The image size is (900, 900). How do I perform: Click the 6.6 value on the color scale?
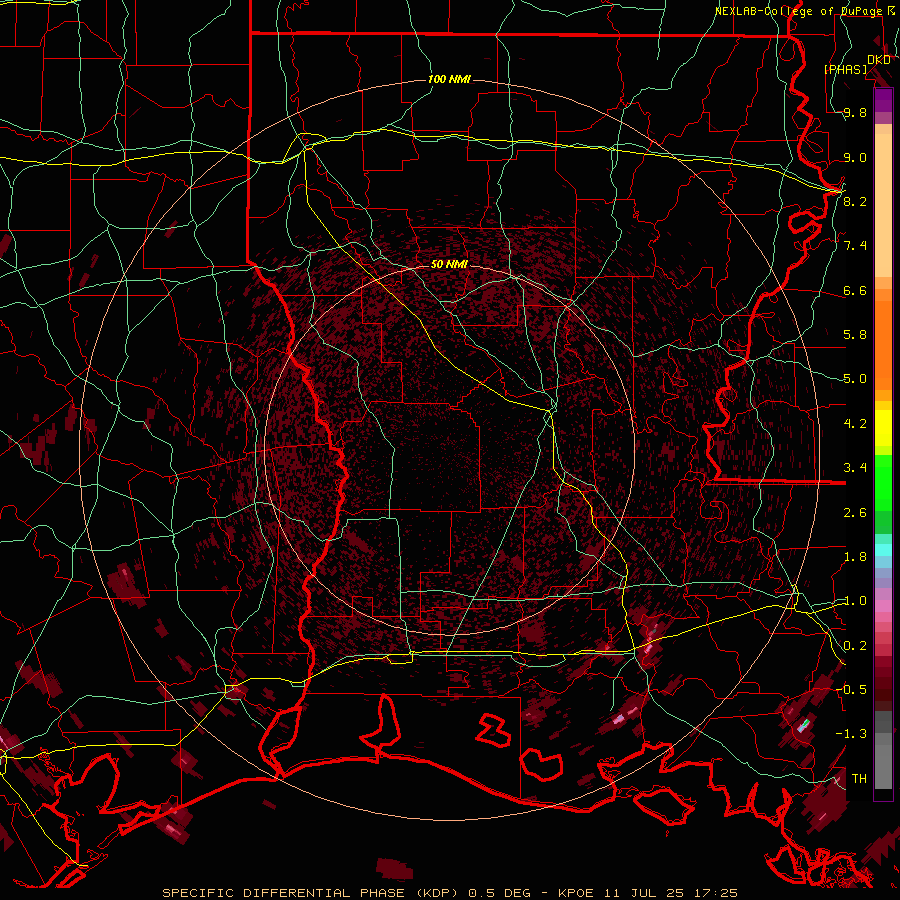pos(855,290)
